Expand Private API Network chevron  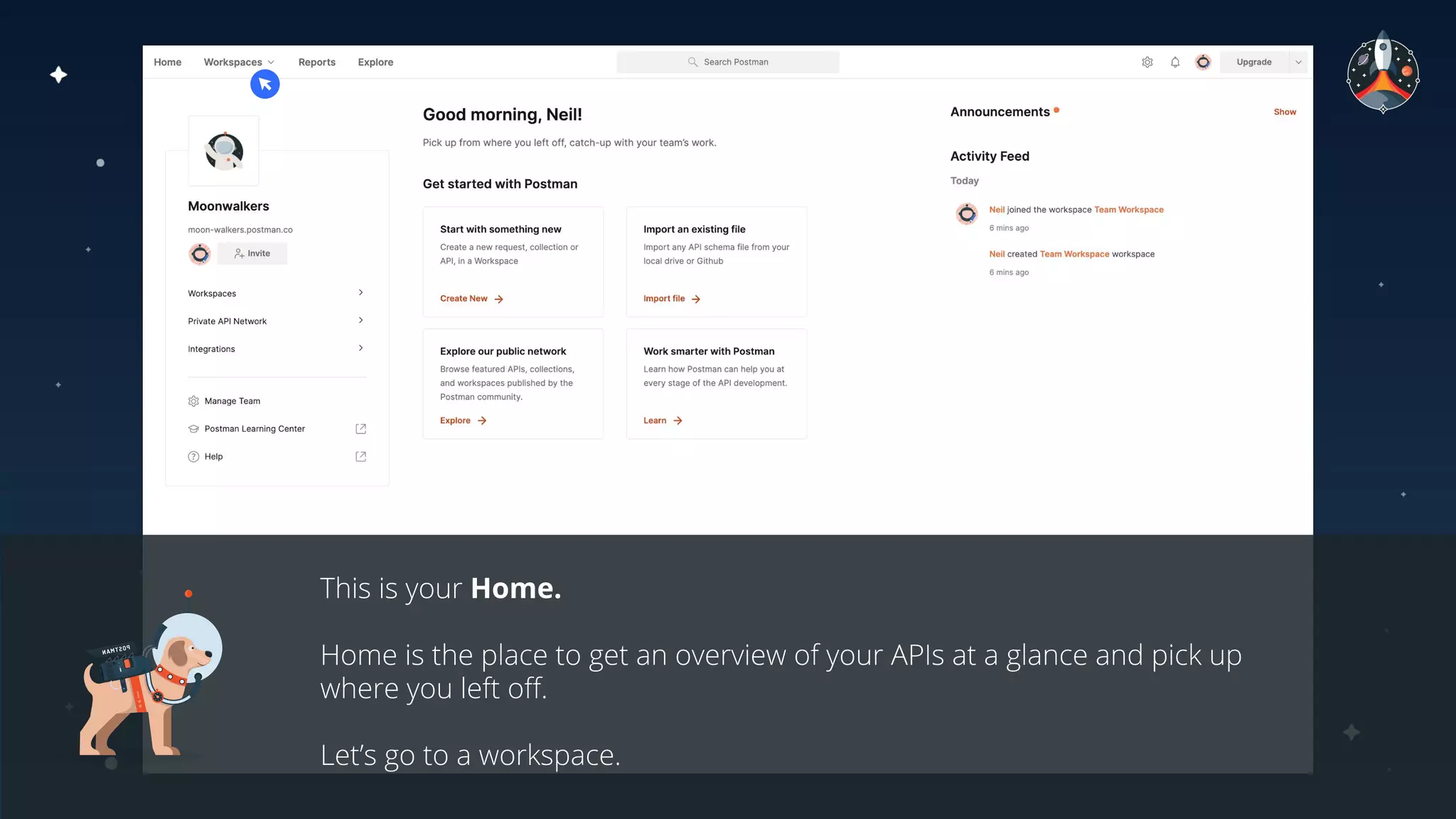(360, 321)
